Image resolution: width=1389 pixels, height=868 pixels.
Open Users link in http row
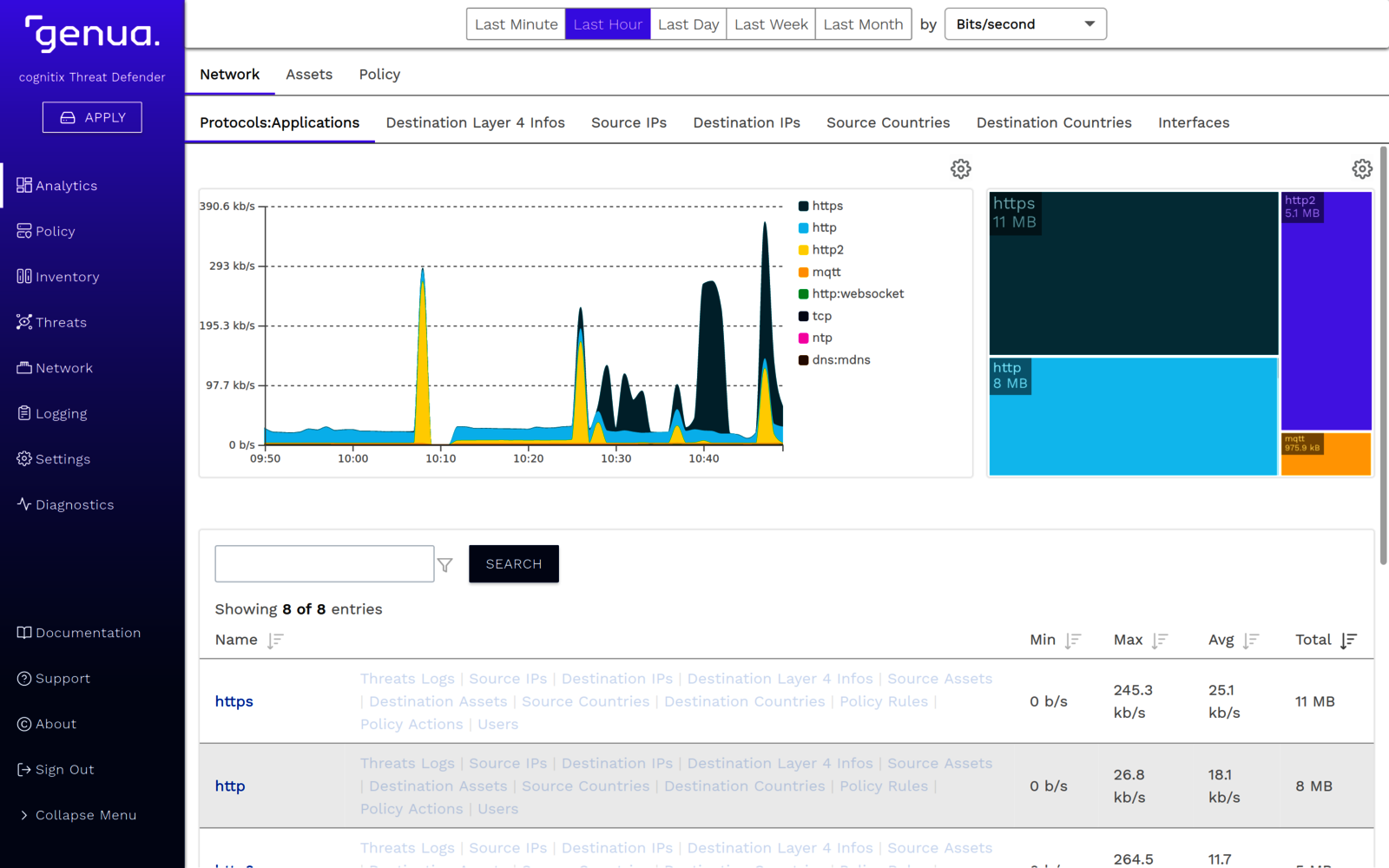(497, 809)
